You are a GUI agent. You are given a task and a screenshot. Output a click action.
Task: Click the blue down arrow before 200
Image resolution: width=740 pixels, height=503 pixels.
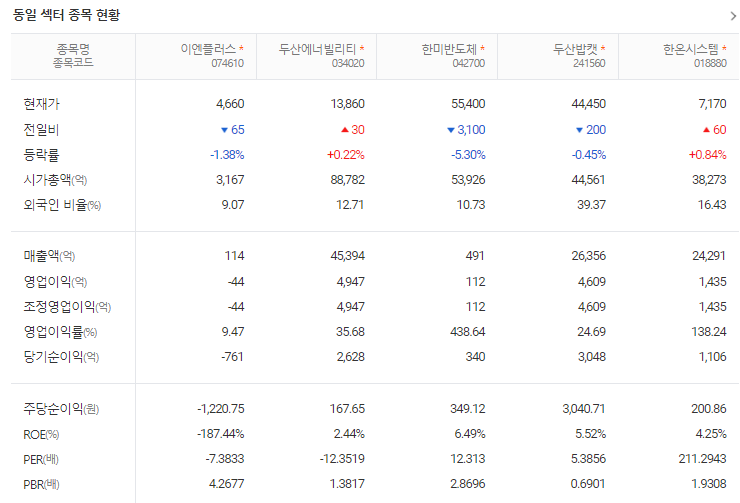point(579,130)
